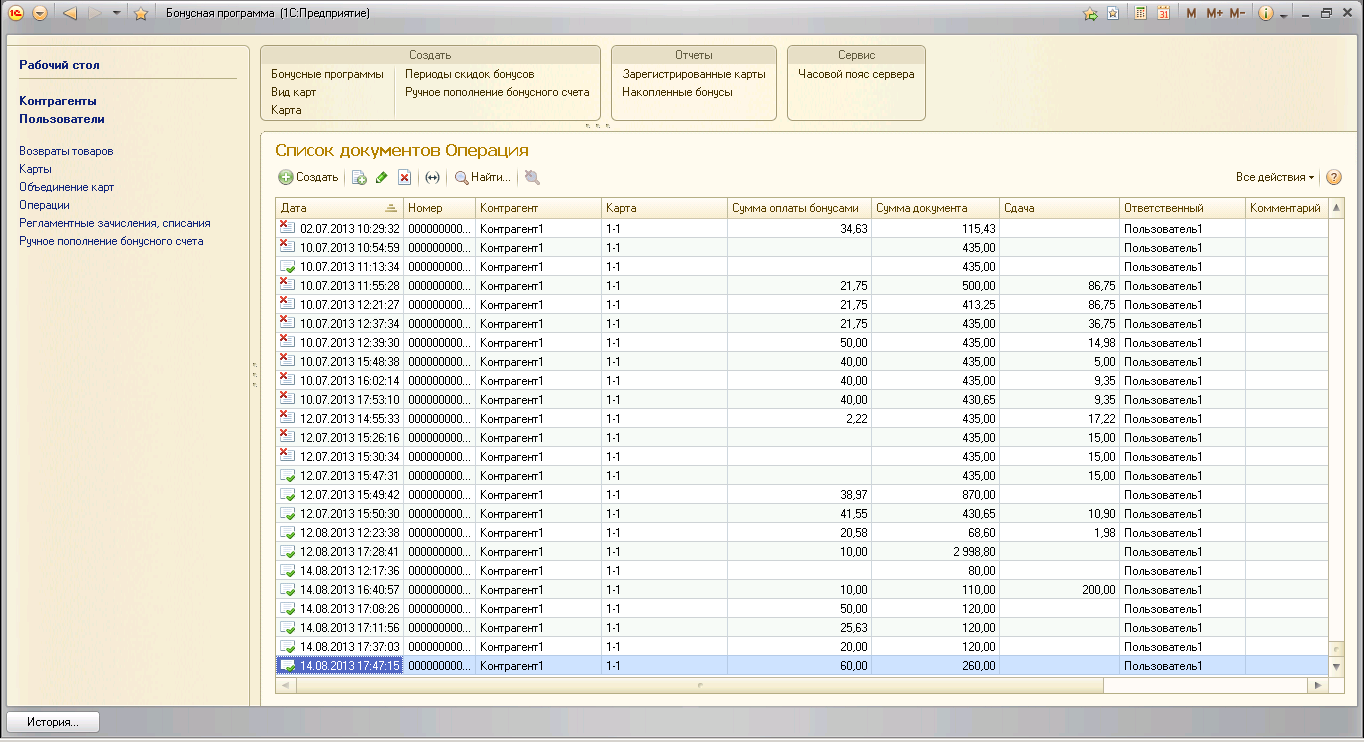
Task: Go back with the left arrow
Action: point(70,13)
